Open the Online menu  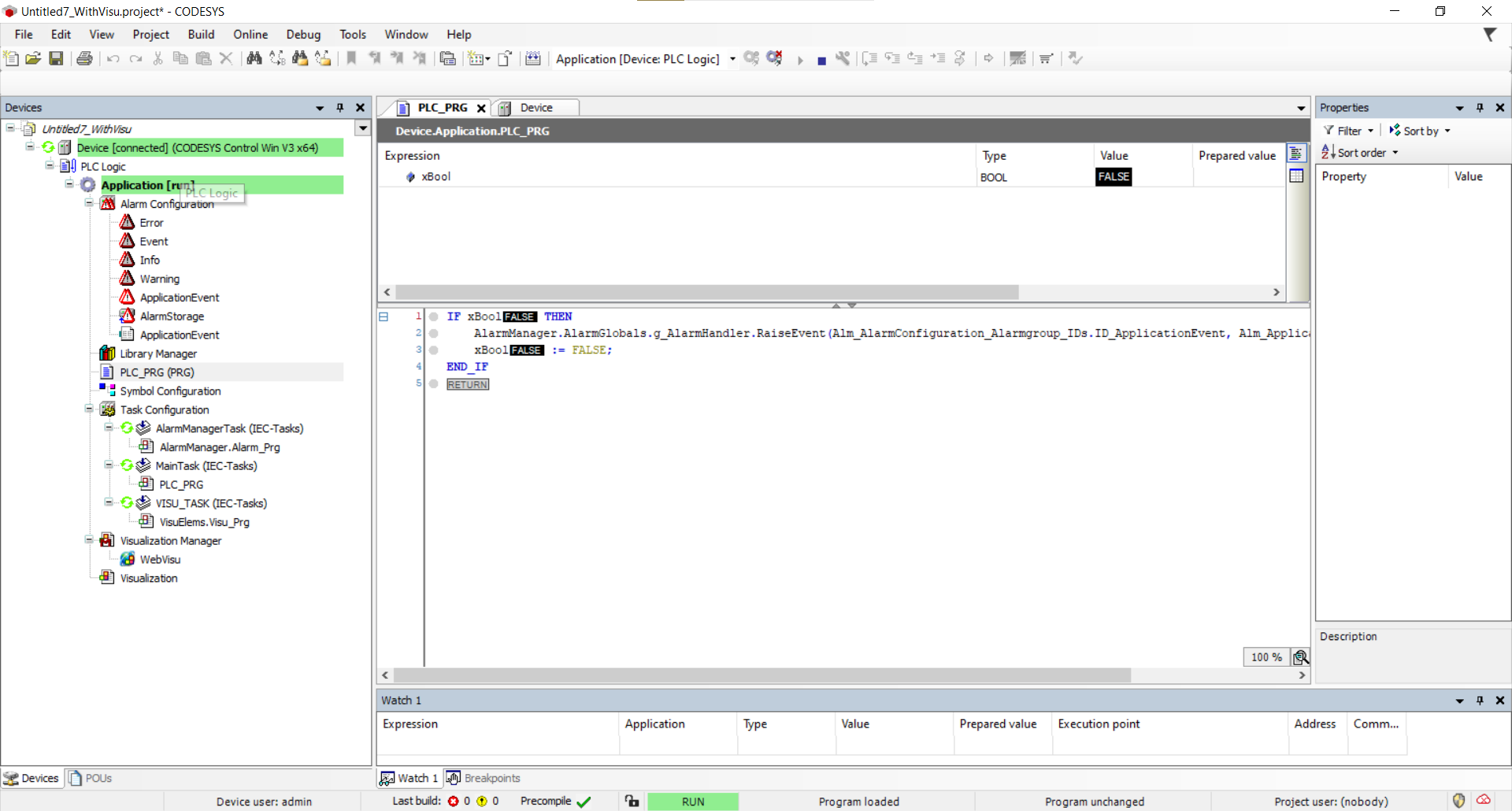[x=250, y=35]
